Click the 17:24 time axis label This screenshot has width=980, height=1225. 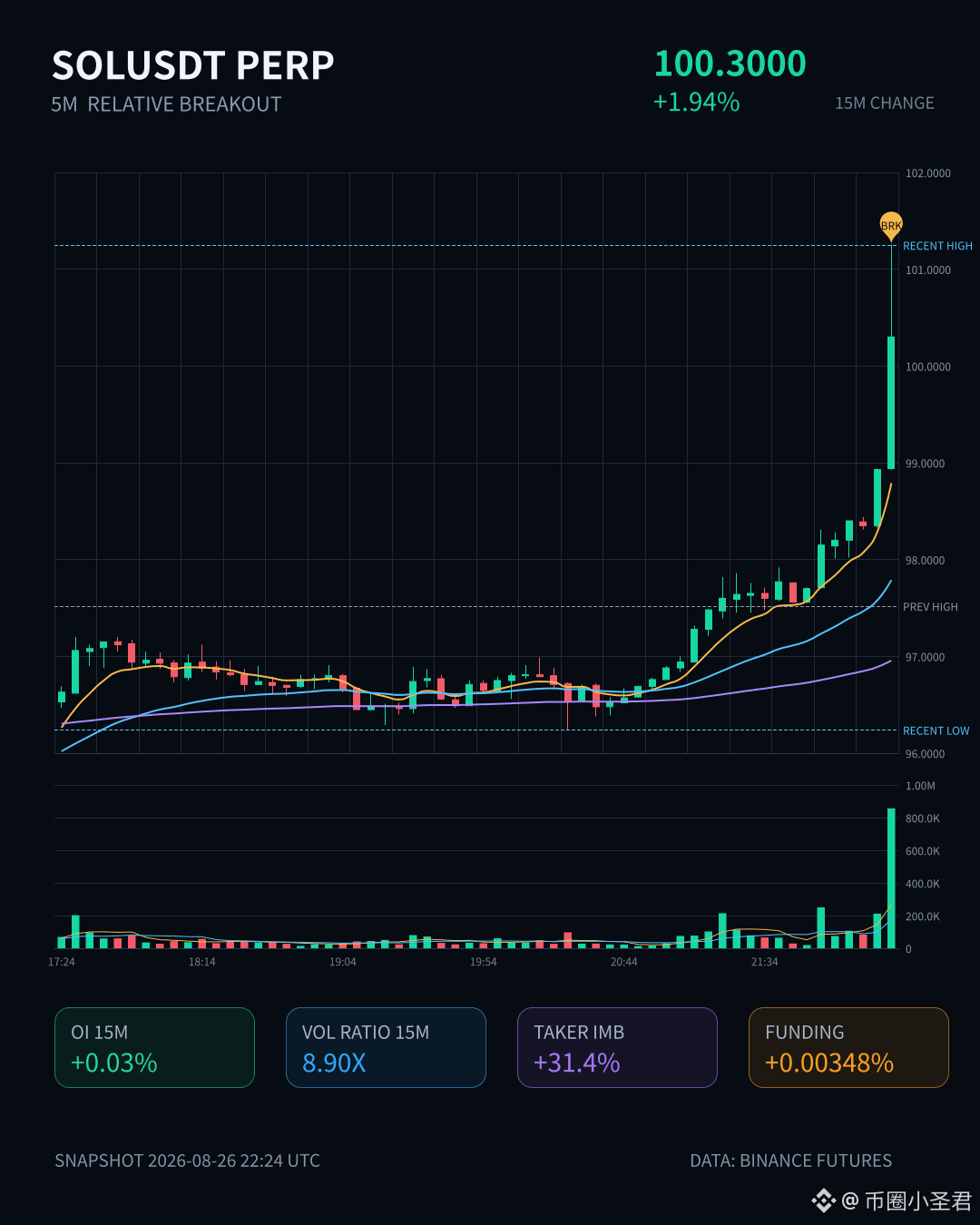pyautogui.click(x=62, y=962)
